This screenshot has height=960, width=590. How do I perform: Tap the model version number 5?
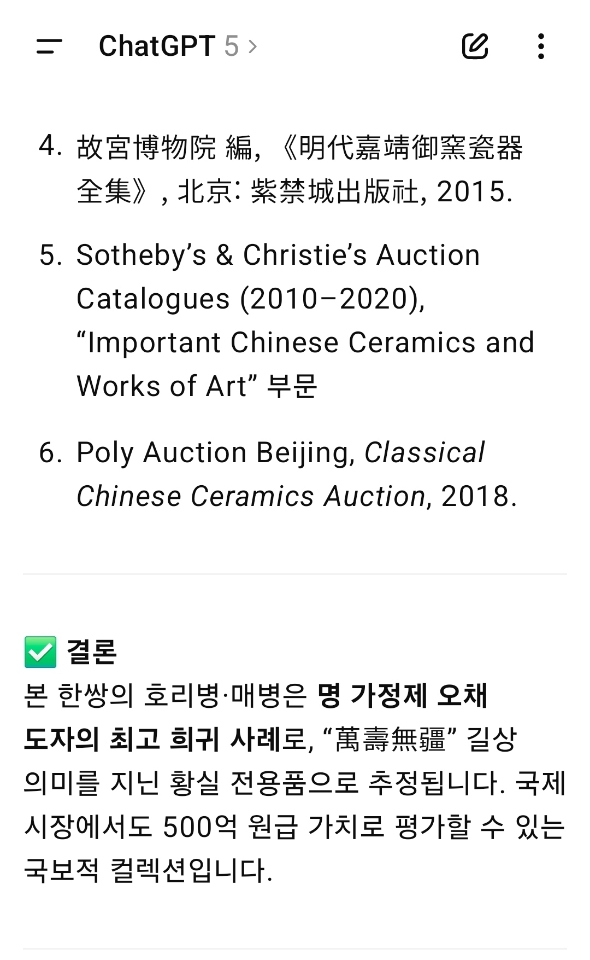pyautogui.click(x=231, y=46)
